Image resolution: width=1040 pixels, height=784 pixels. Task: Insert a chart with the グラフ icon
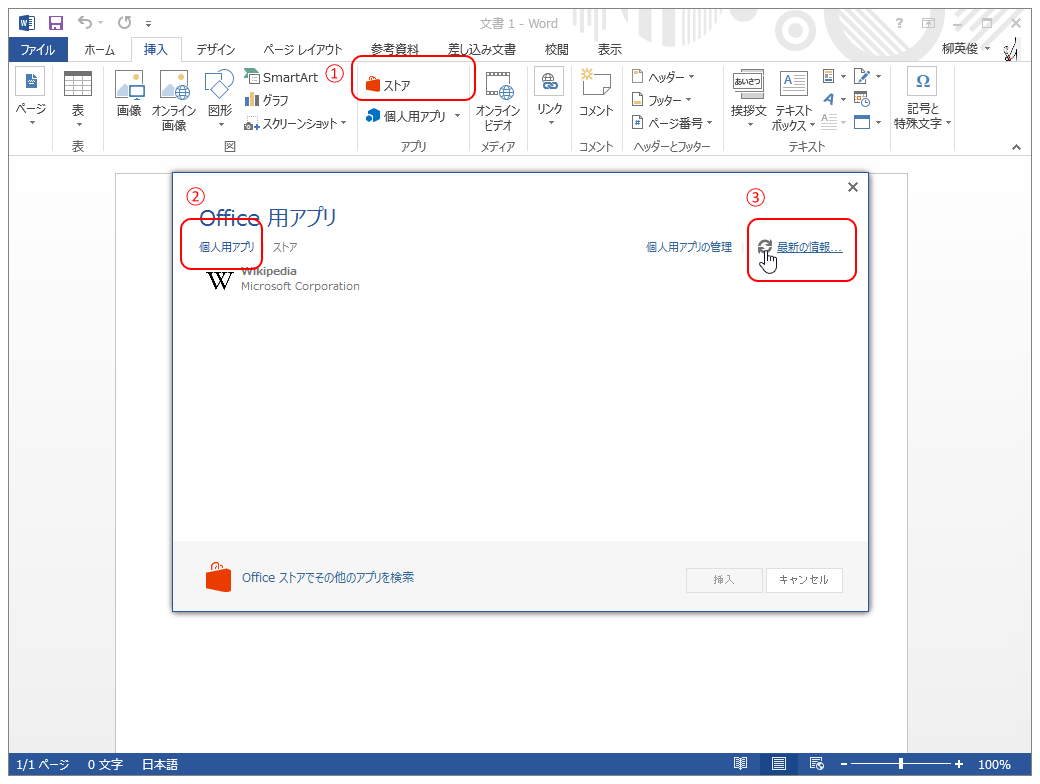(270, 99)
